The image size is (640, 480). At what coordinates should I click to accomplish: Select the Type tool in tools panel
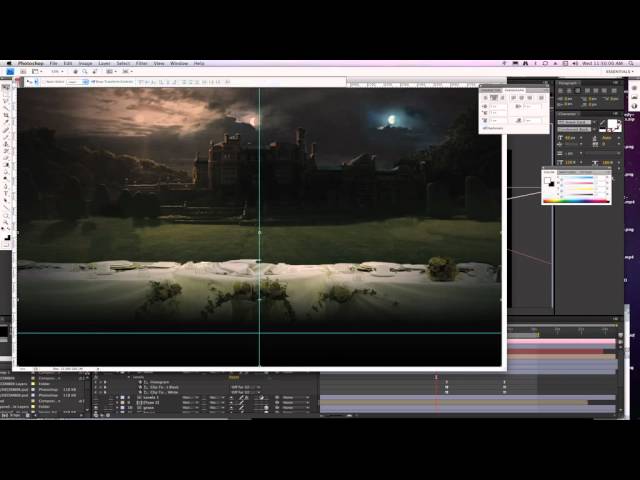point(6,193)
